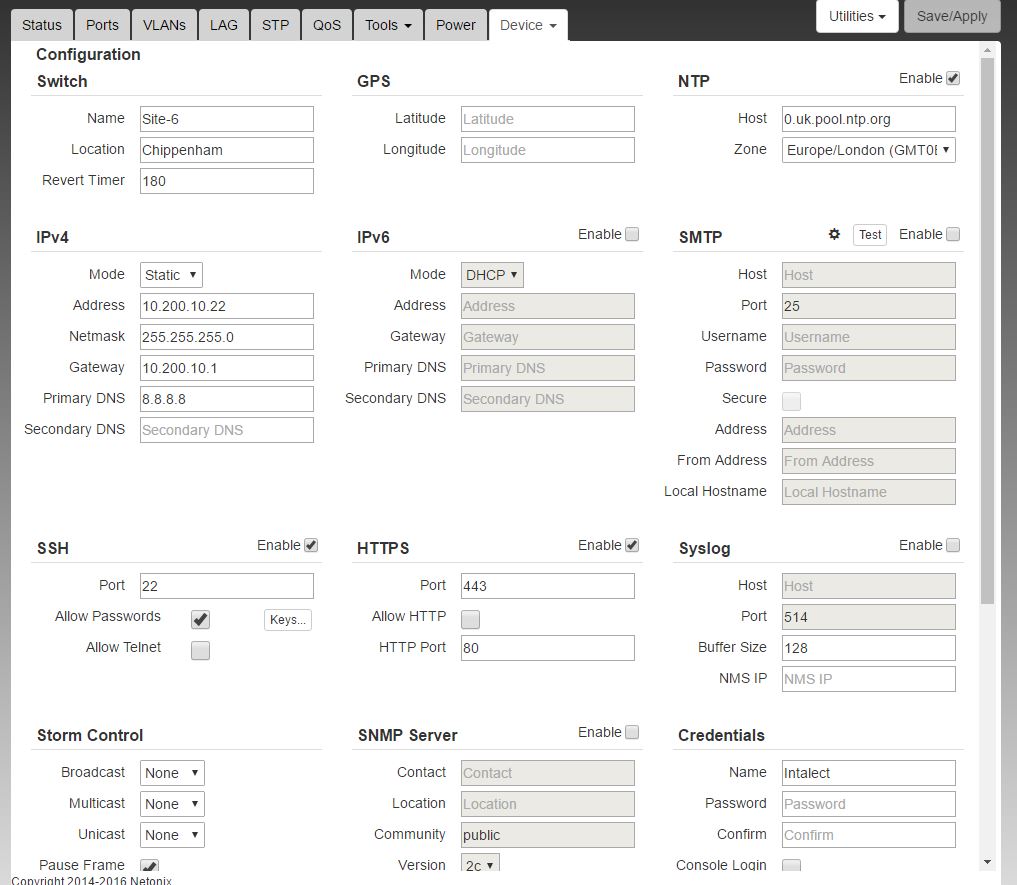Disable the NTP Enable checkbox
Image resolution: width=1017 pixels, height=885 pixels.
(953, 78)
